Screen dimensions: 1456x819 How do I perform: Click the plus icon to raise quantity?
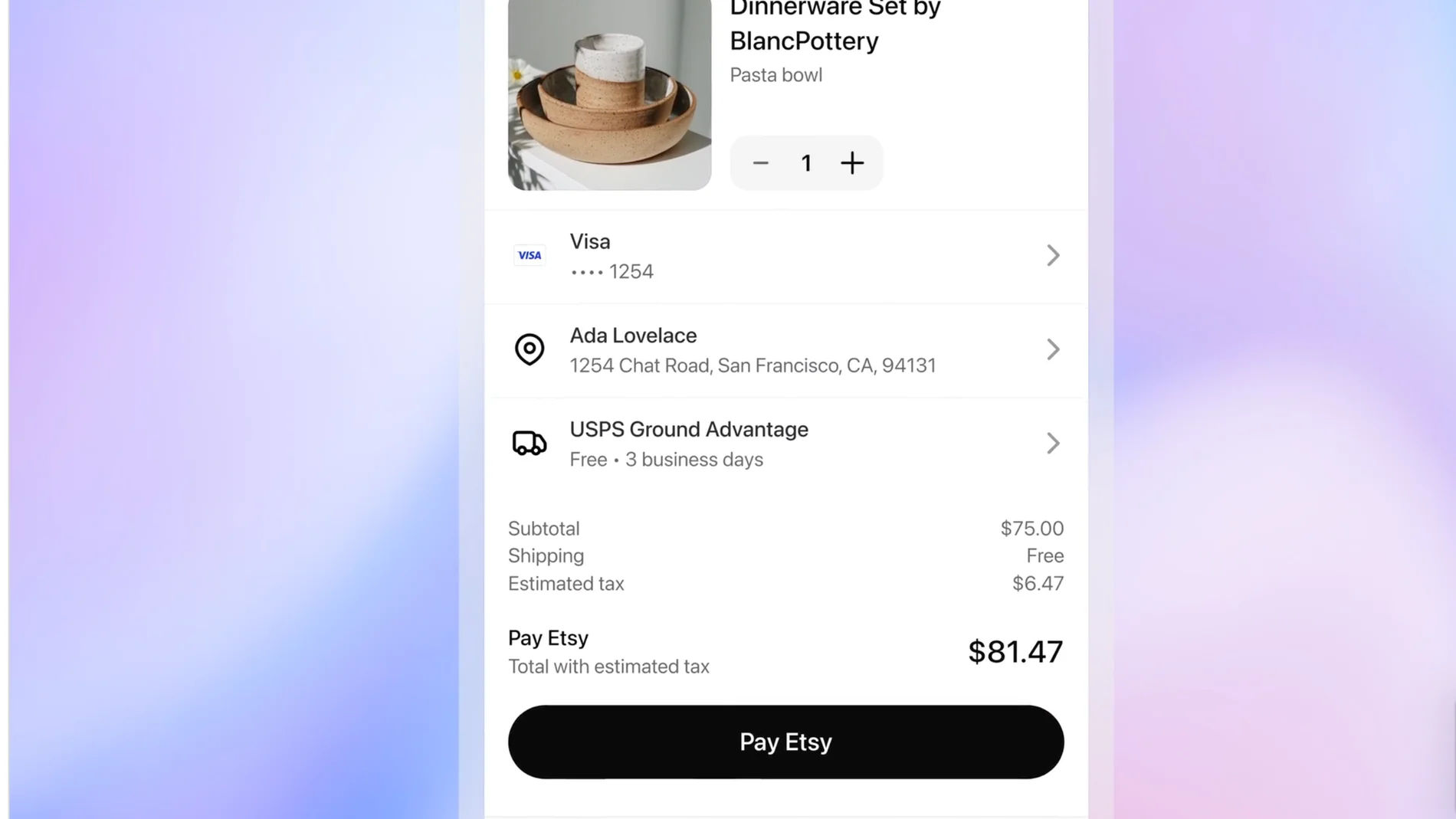tap(853, 162)
